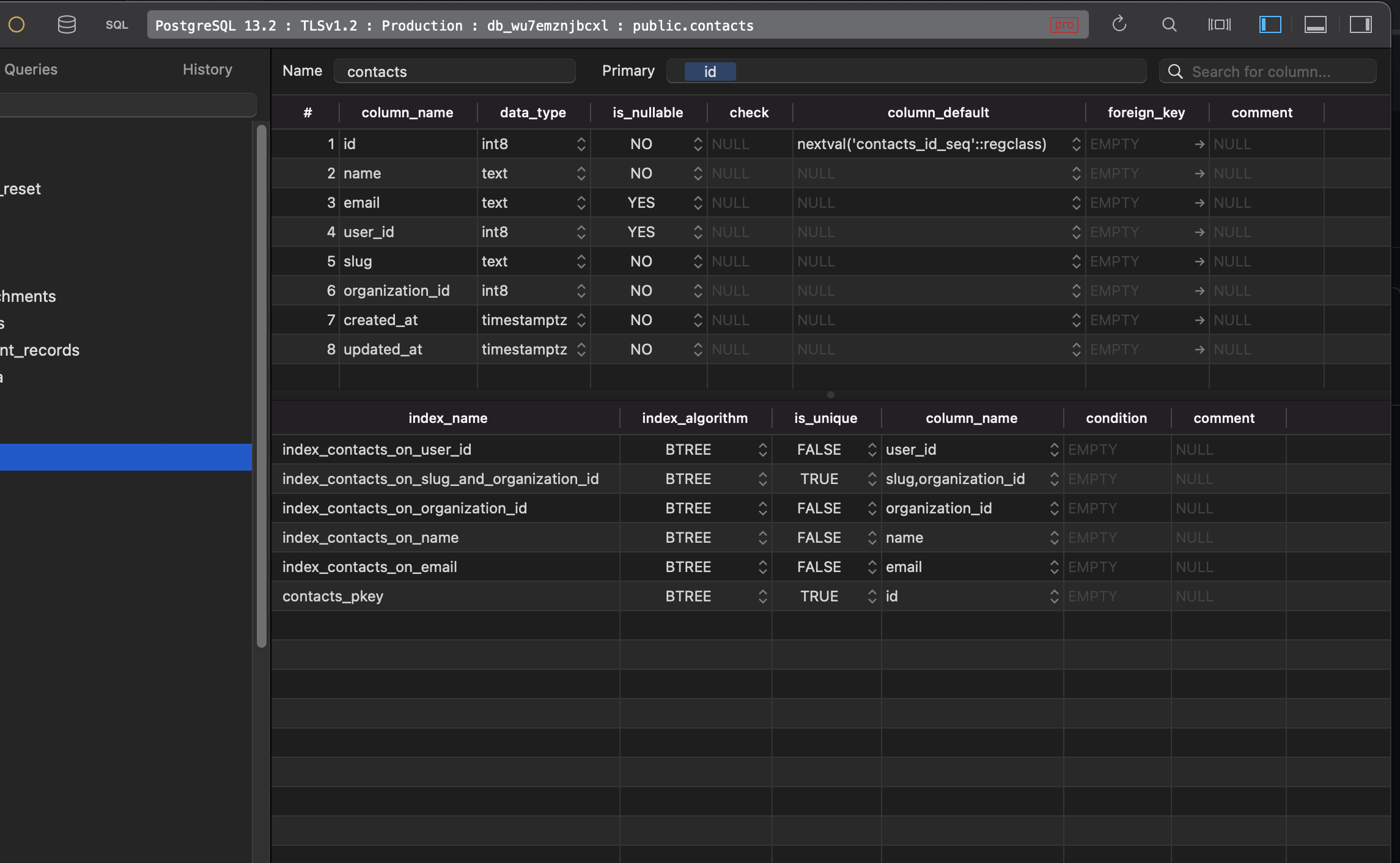Toggle the bottom panel visibility
This screenshot has width=1400, height=863.
[1315, 24]
